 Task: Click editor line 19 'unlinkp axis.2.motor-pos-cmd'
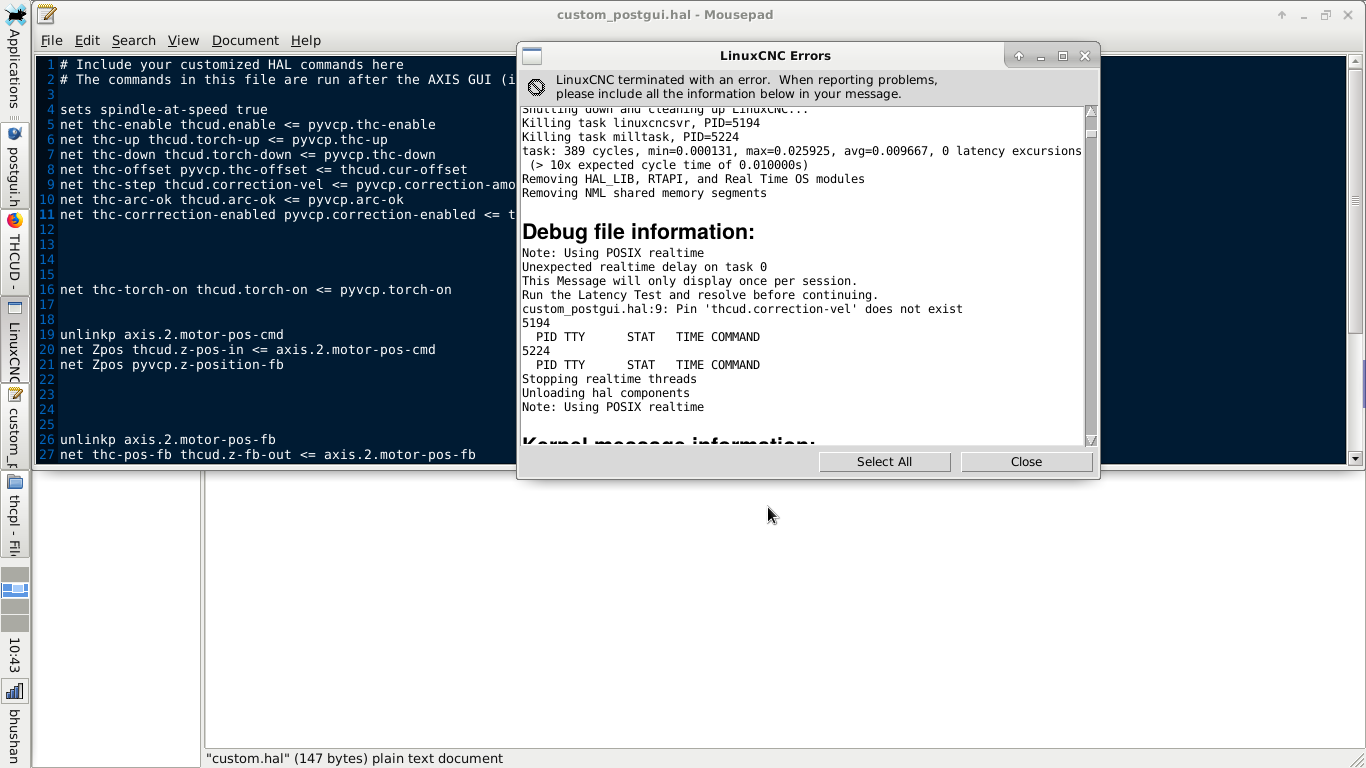pyautogui.click(x=172, y=335)
